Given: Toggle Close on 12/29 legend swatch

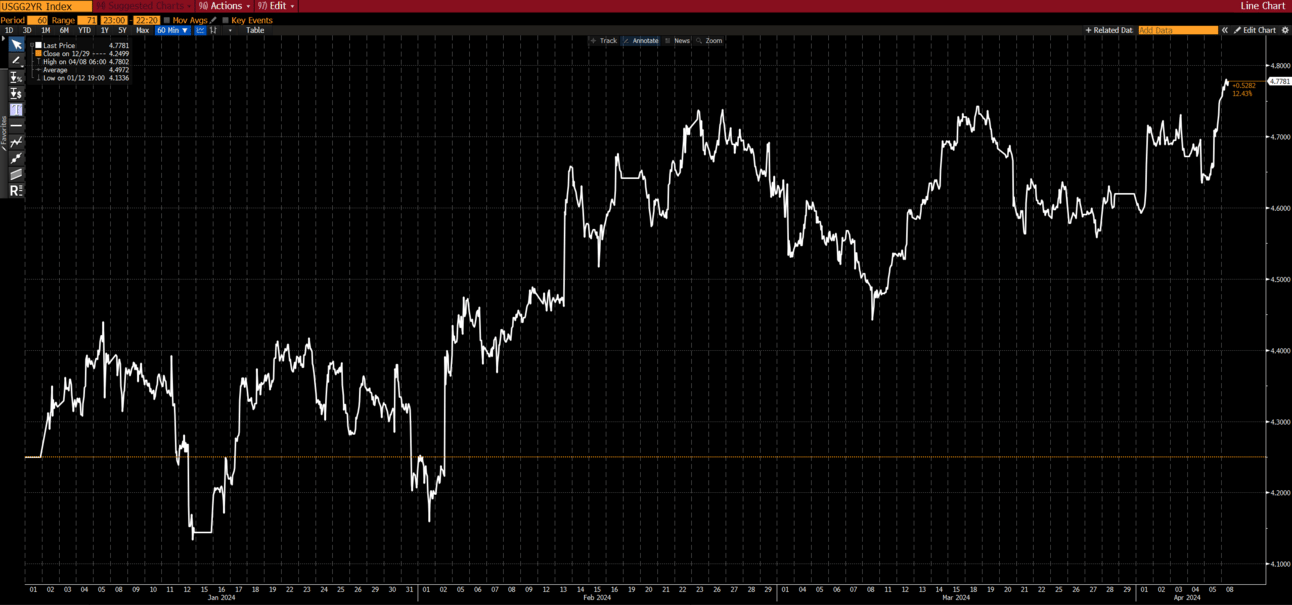Looking at the screenshot, I should click(x=38, y=53).
